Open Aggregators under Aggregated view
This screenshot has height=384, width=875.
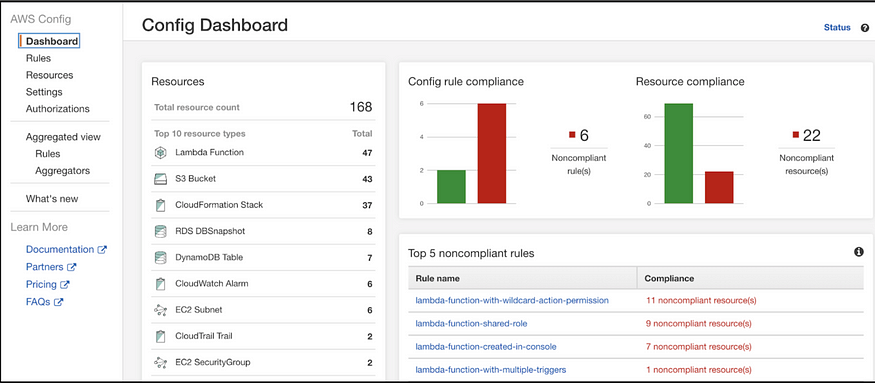(x=62, y=171)
